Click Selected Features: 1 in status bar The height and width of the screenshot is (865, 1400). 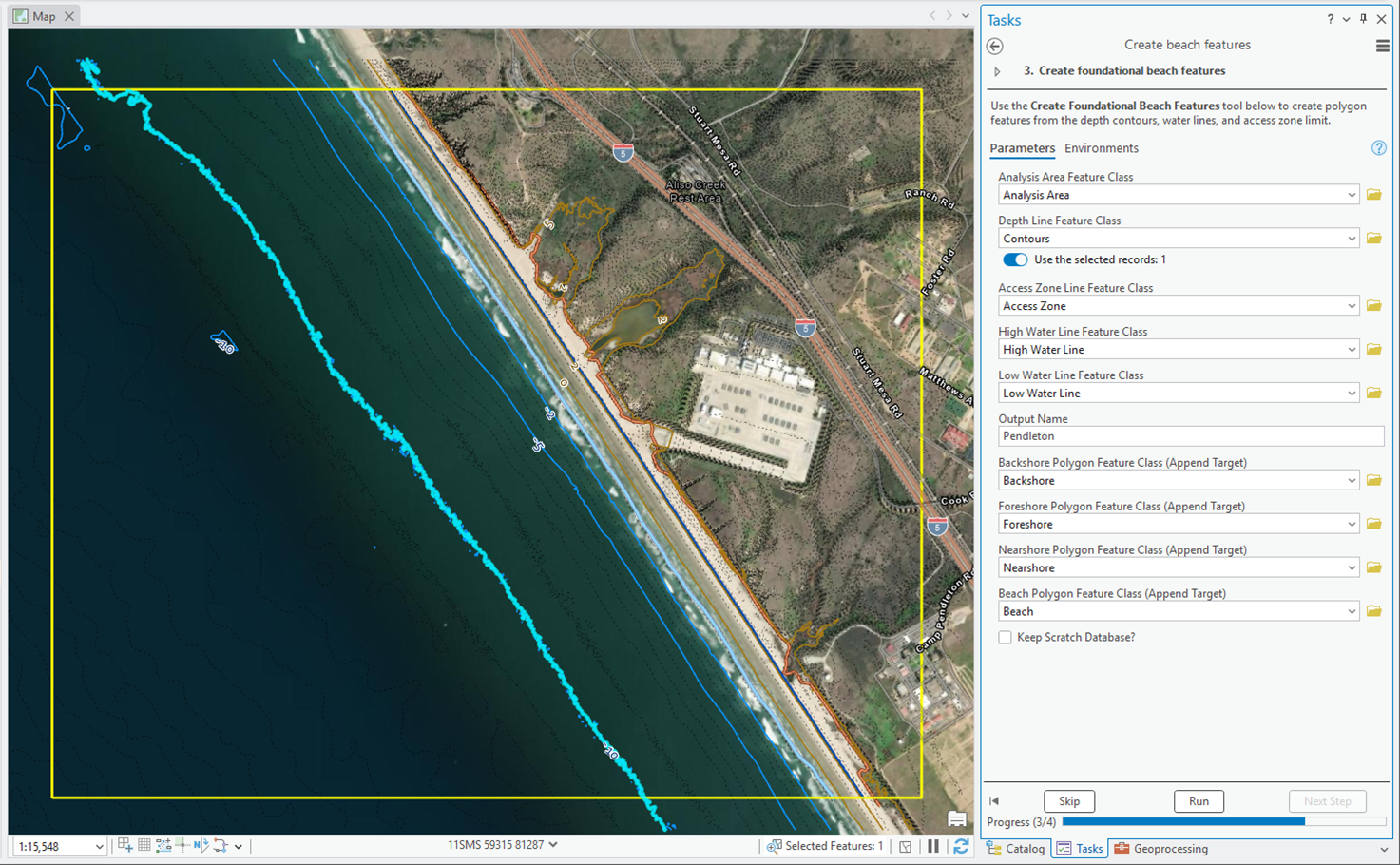point(825,846)
